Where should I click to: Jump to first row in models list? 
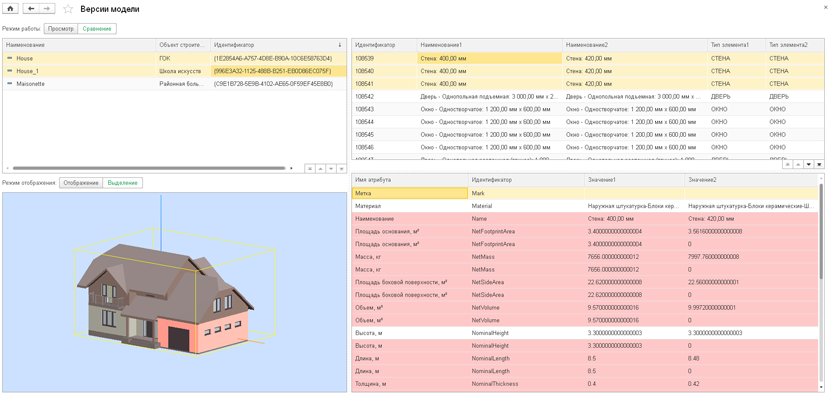(310, 168)
